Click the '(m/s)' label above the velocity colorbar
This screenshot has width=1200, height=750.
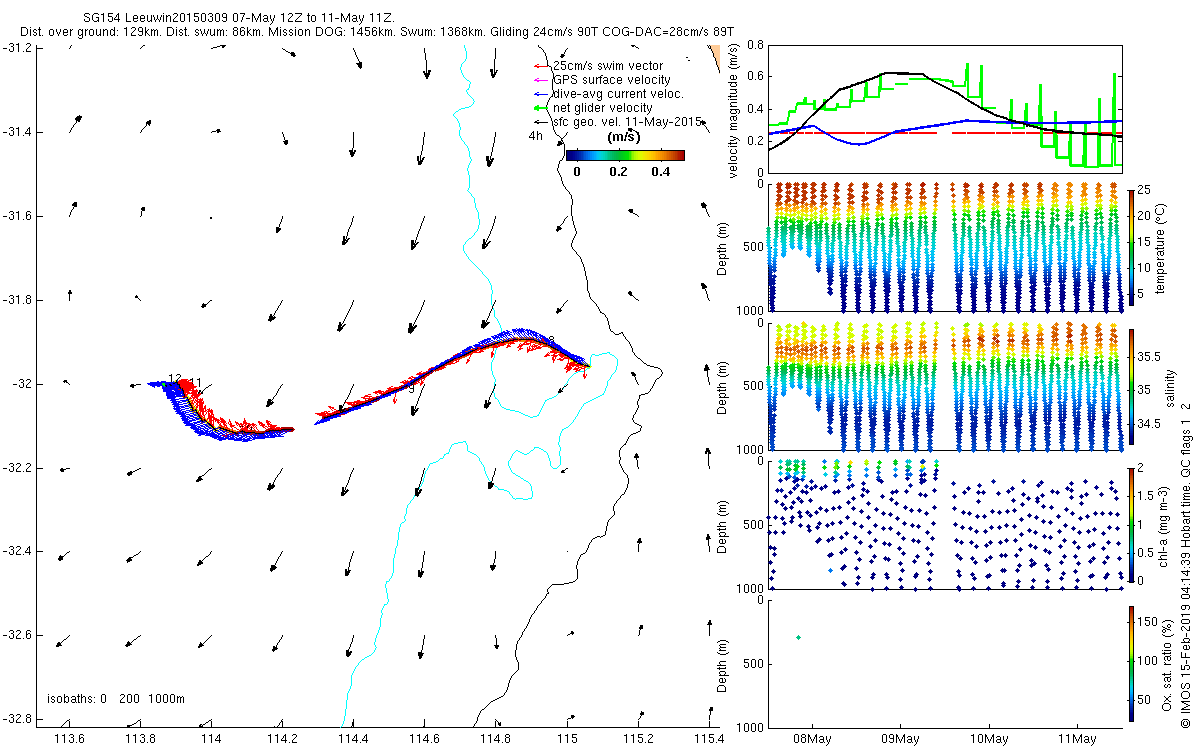tap(625, 137)
